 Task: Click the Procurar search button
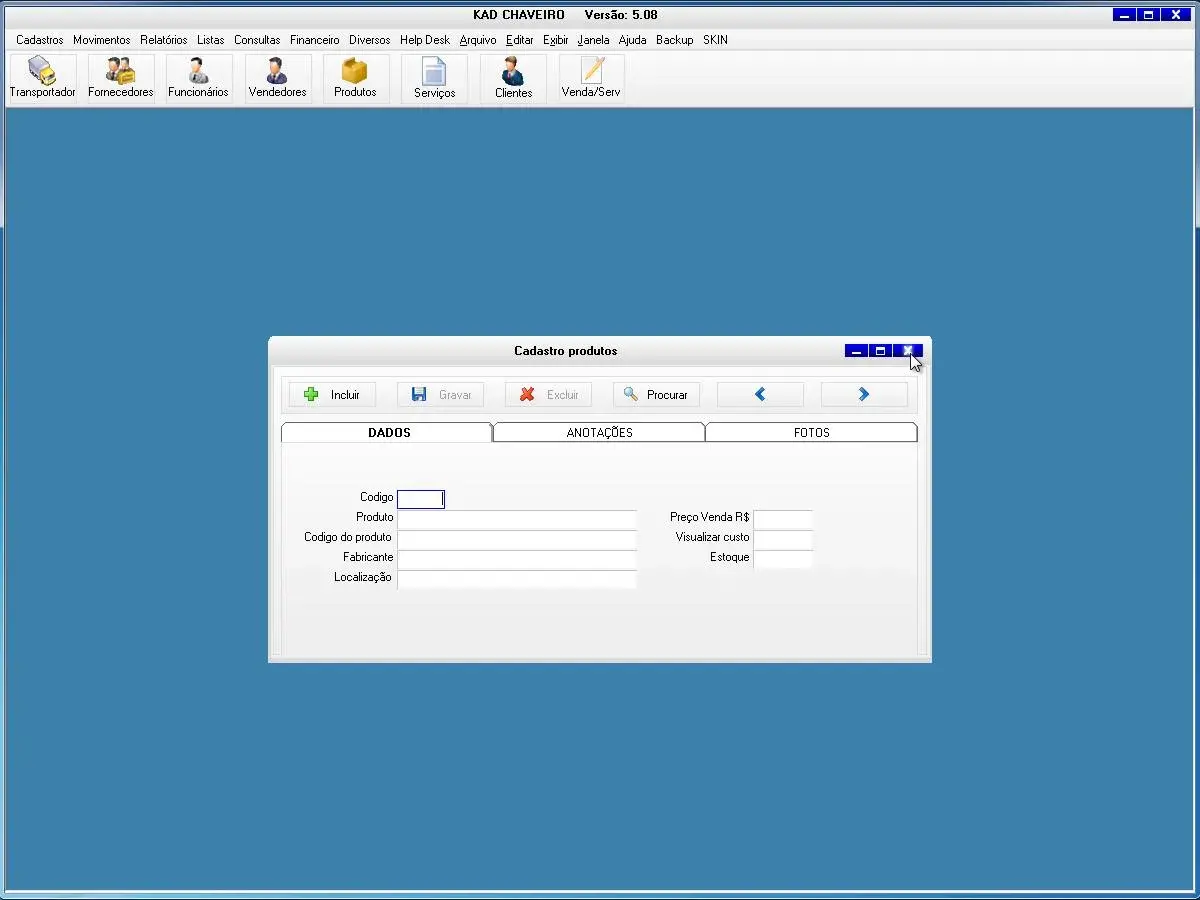[656, 395]
